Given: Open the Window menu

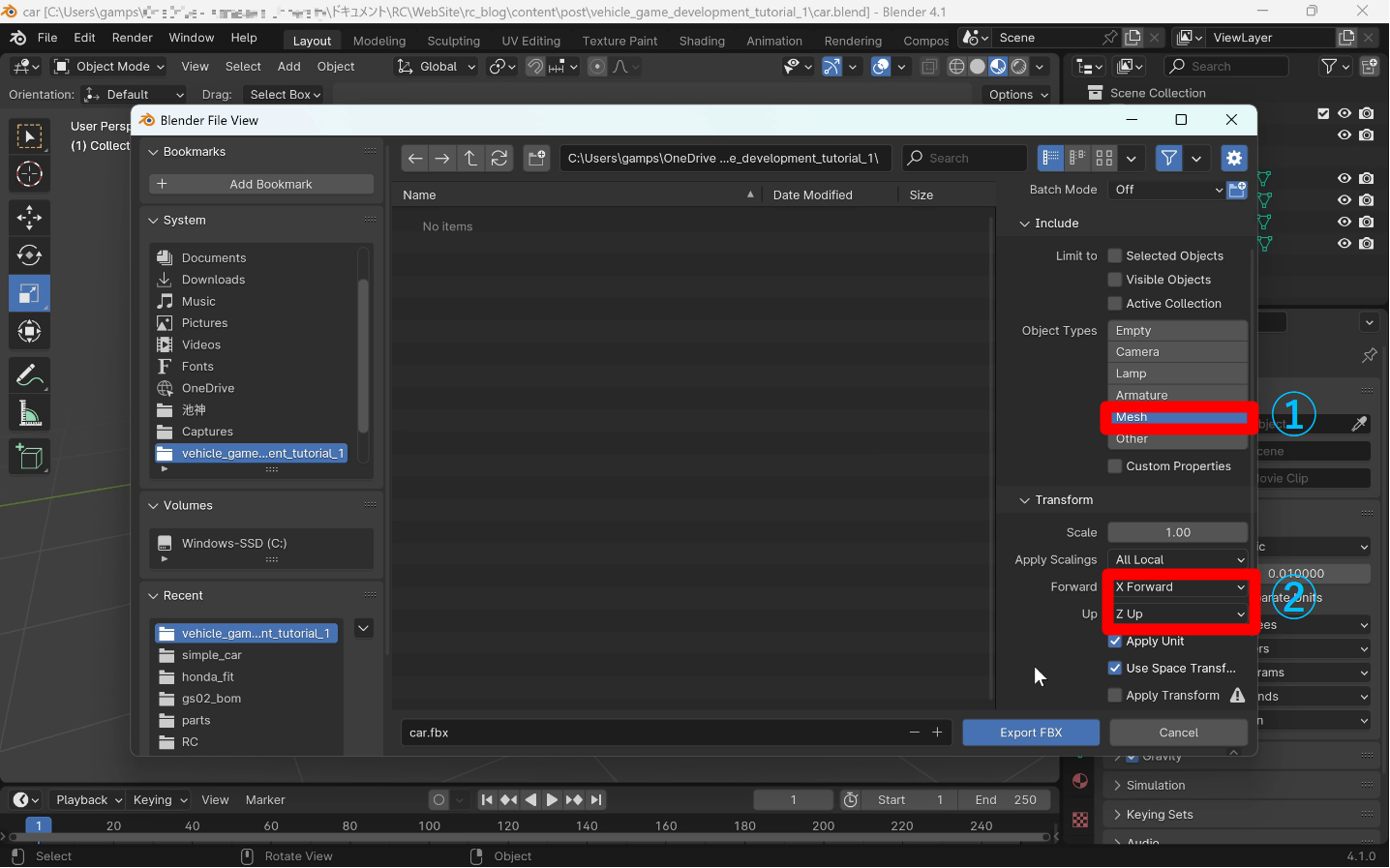Looking at the screenshot, I should click(192, 38).
